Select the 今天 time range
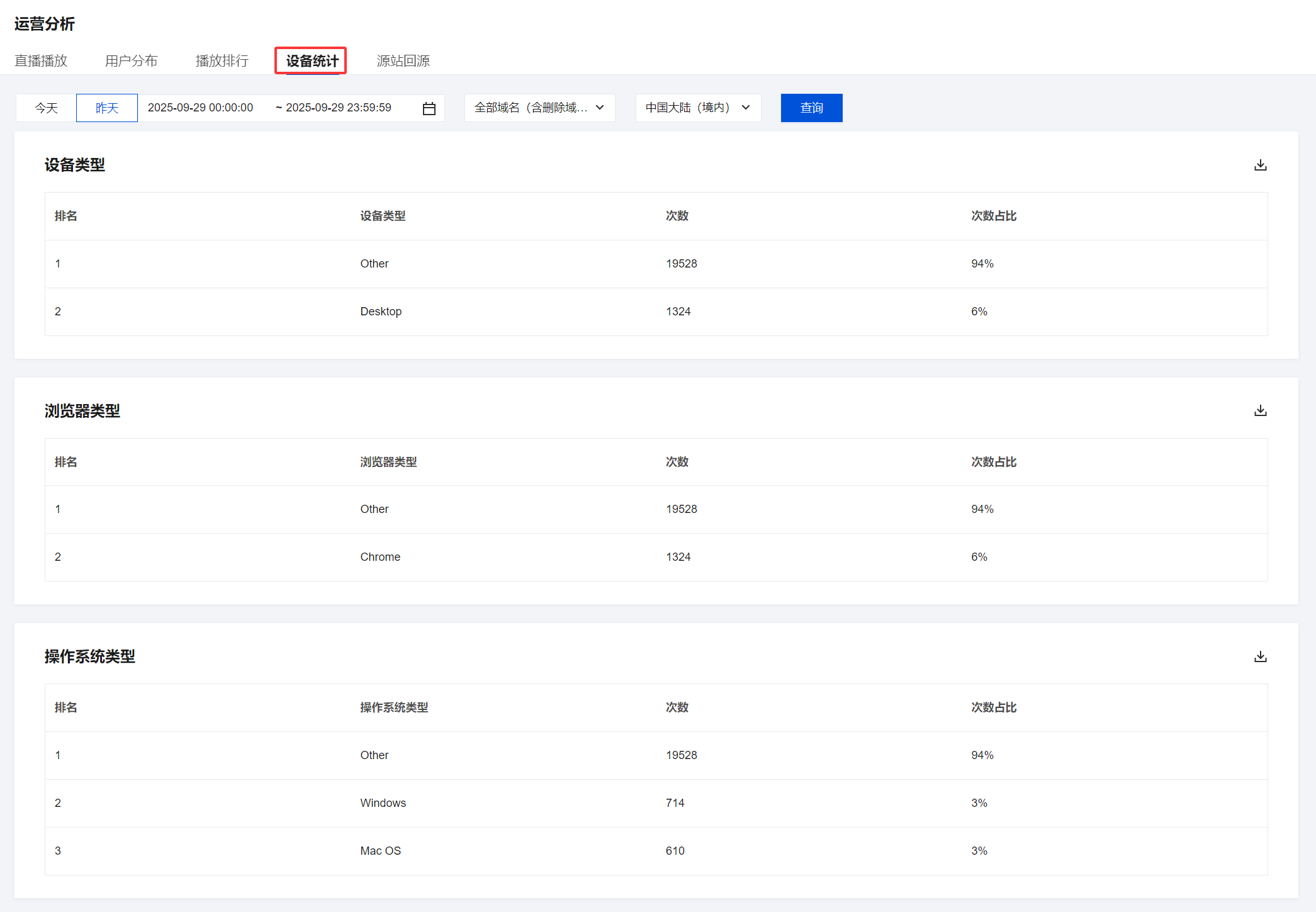 (46, 108)
